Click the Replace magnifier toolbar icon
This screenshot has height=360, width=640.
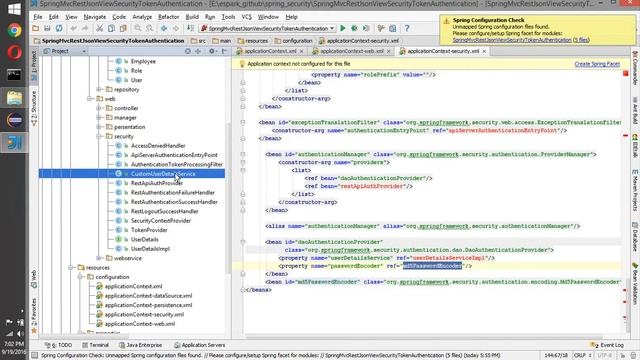tap(149, 28)
